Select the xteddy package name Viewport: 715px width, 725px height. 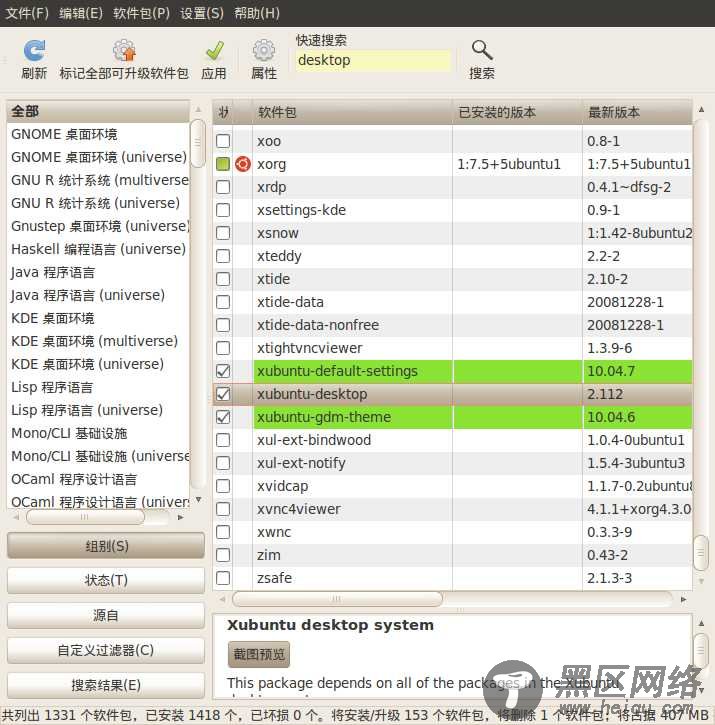pos(279,256)
